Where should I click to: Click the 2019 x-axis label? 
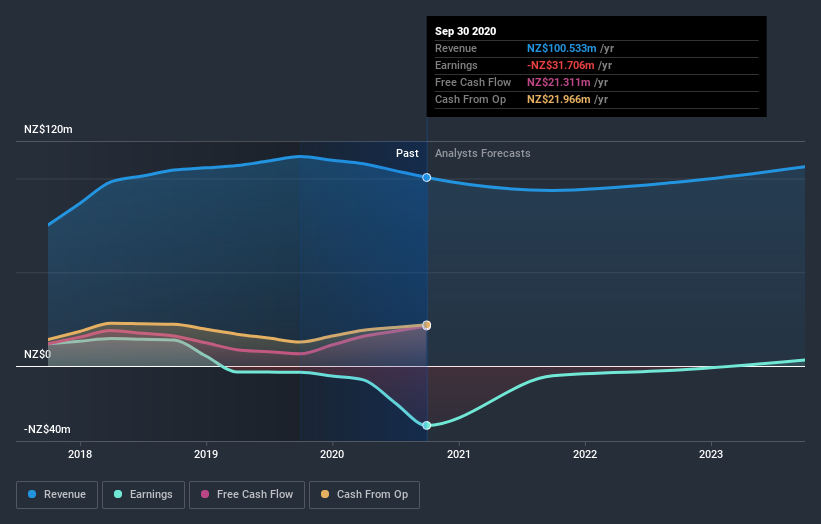(x=206, y=454)
